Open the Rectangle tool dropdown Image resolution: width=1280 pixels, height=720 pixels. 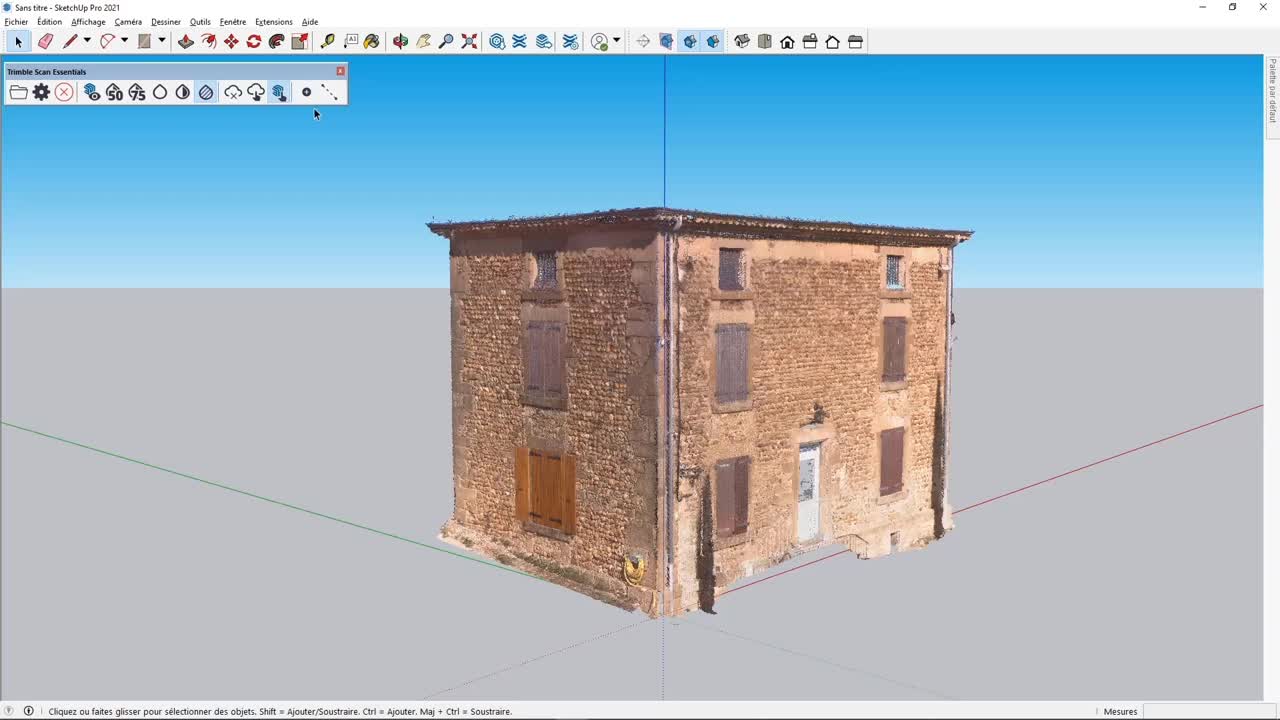click(x=161, y=41)
